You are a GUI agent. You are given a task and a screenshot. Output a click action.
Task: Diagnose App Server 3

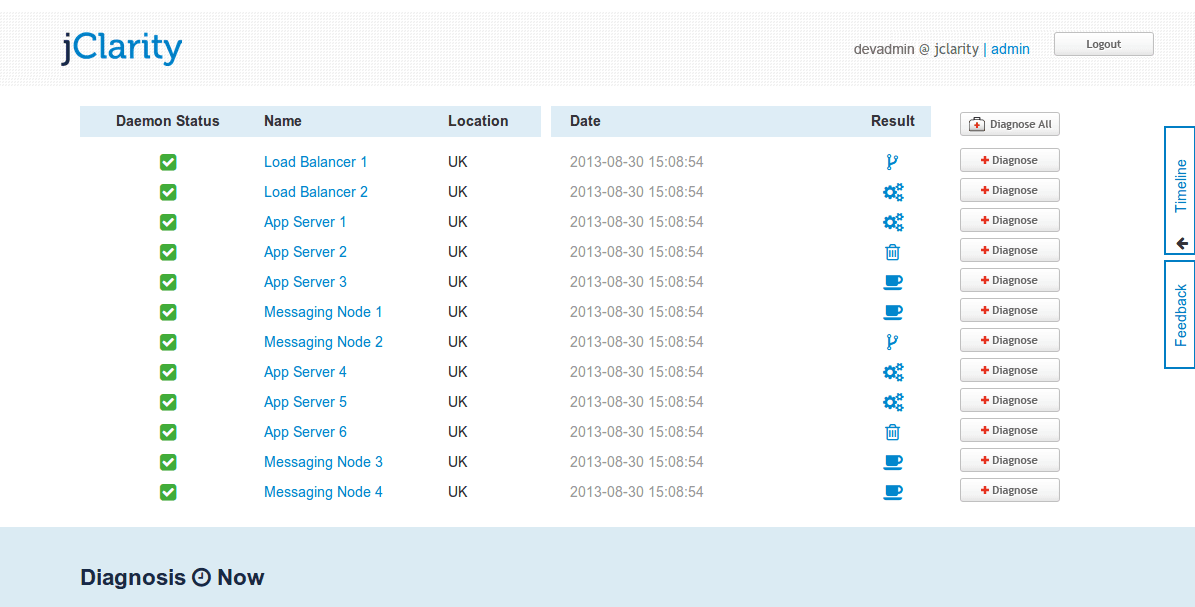pyautogui.click(x=1010, y=280)
